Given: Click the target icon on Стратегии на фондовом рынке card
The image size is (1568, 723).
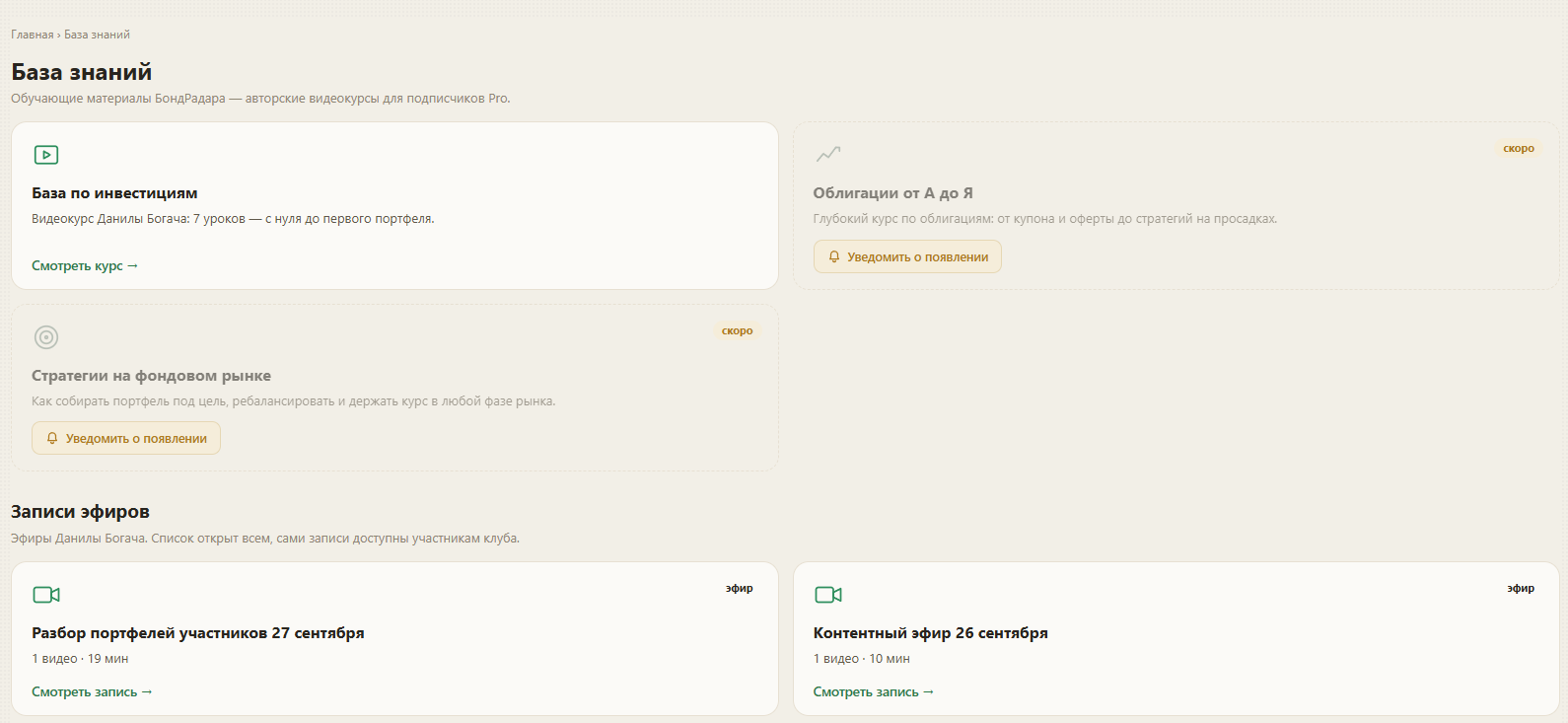Looking at the screenshot, I should (x=46, y=337).
